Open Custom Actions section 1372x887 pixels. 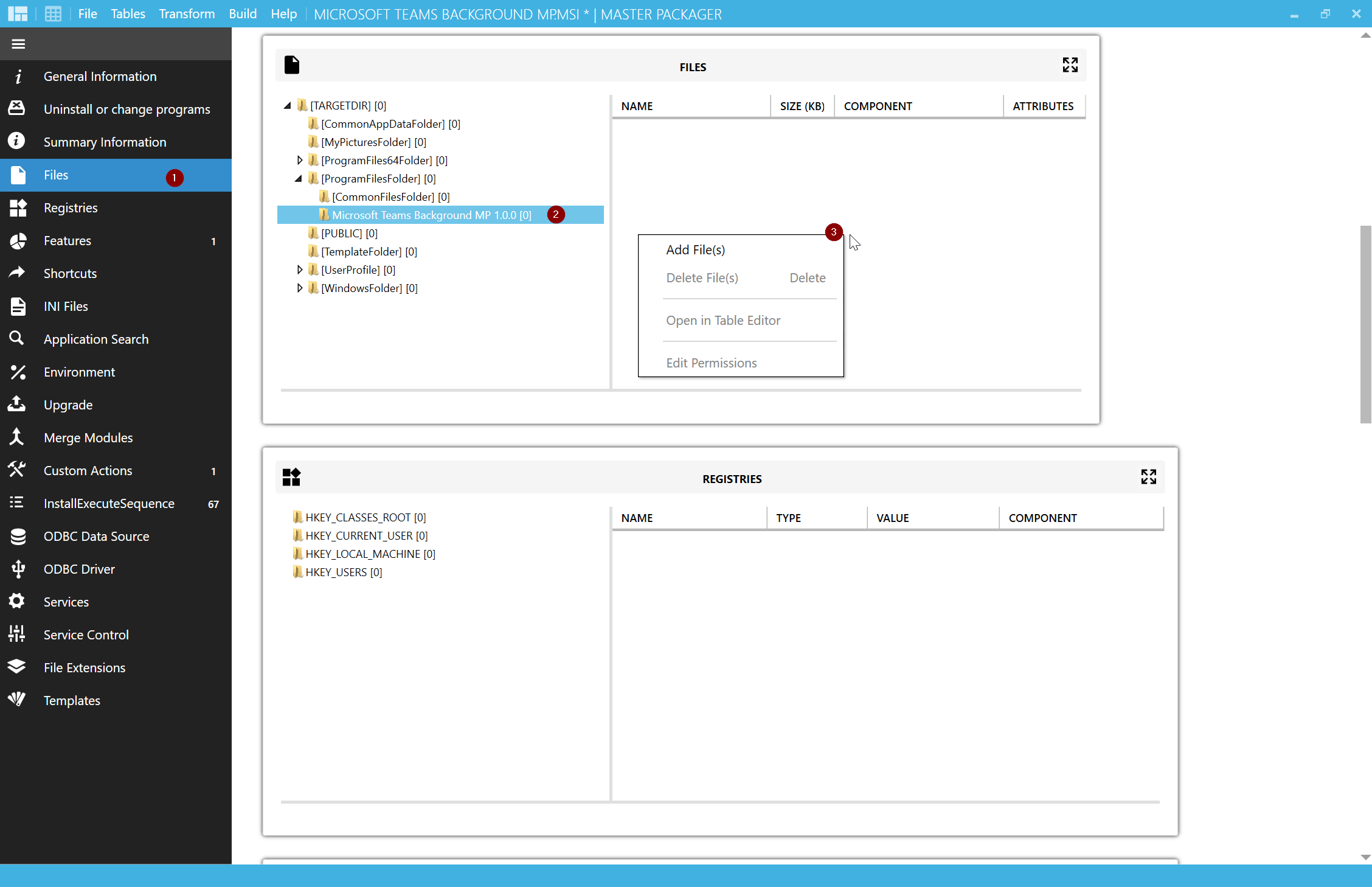click(x=116, y=471)
